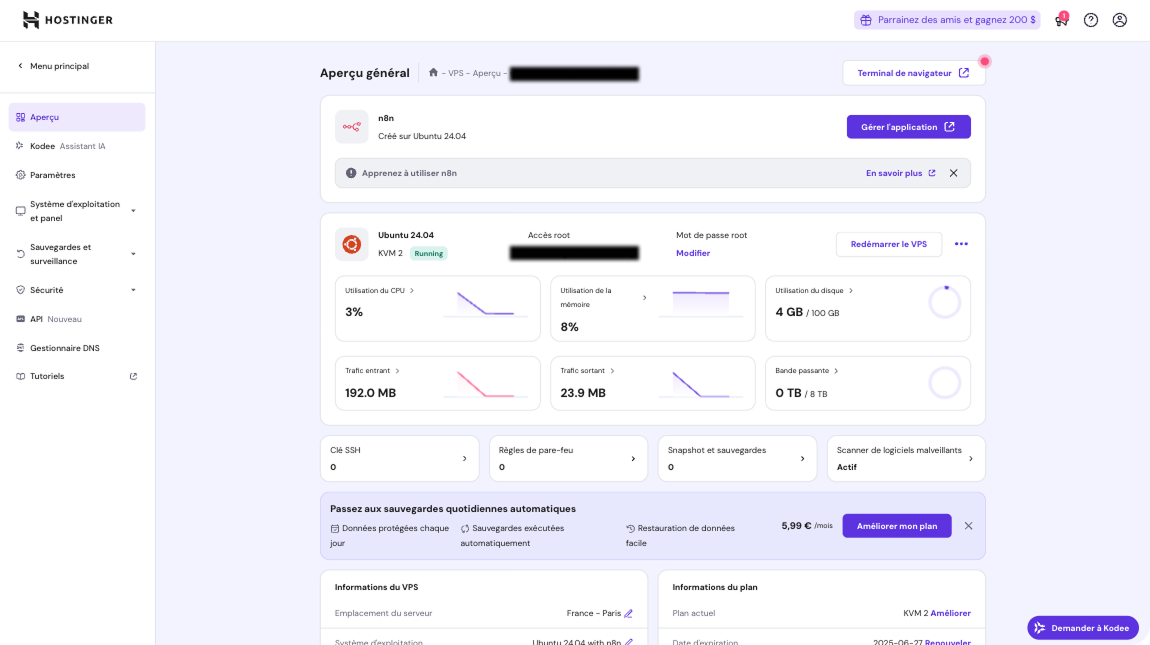Edit server location pencil icon
Image resolution: width=1150 pixels, height=645 pixels.
click(628, 613)
